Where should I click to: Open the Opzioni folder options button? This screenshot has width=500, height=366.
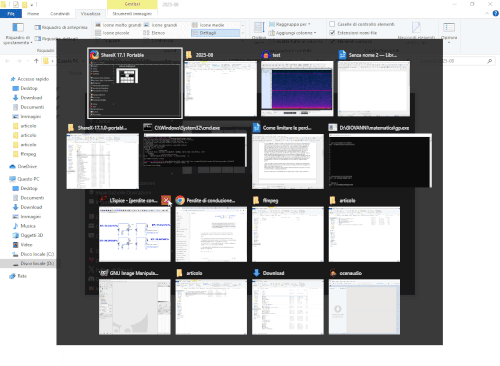(x=449, y=32)
